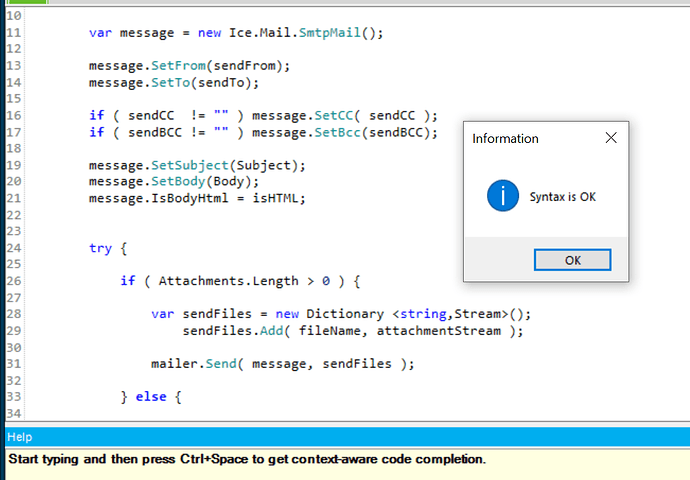
Task: Click 'message.IsBodyHtml = isHTML;' line
Action: pyautogui.click(x=197, y=198)
